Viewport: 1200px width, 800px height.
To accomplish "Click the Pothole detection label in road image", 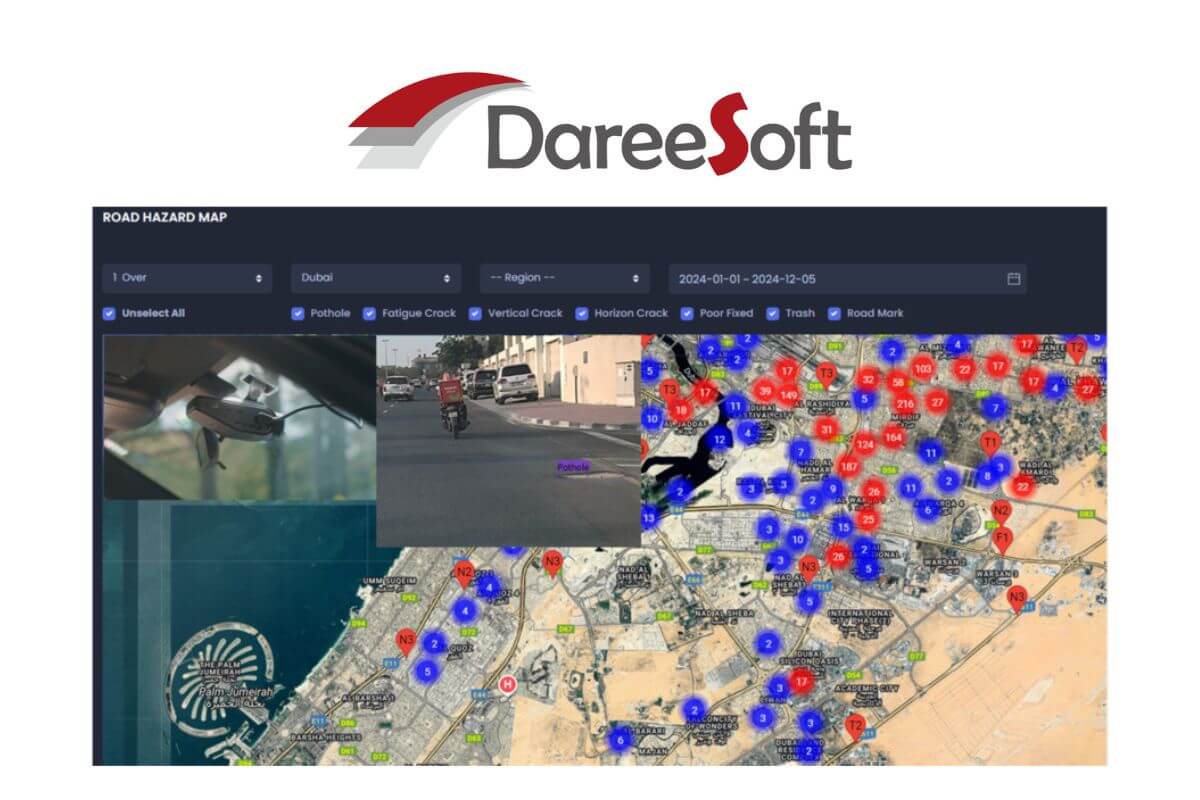I will [x=574, y=466].
